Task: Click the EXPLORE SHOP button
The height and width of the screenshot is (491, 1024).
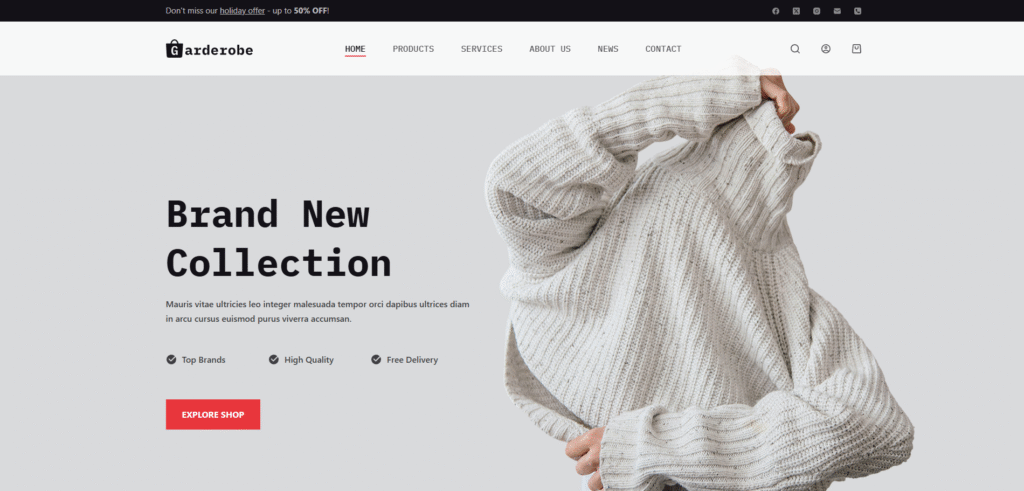Action: 213,415
